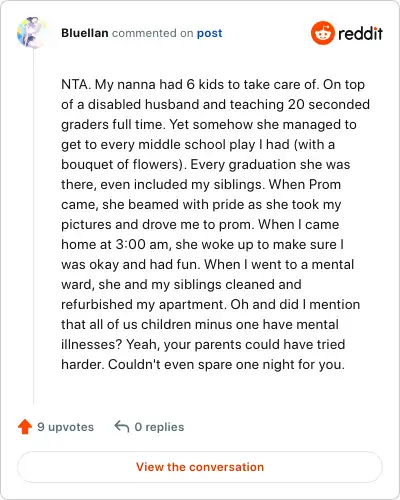This screenshot has height=500, width=400.
Task: Click the text 'bouquet of flowers' in the comment
Action: click(121, 164)
